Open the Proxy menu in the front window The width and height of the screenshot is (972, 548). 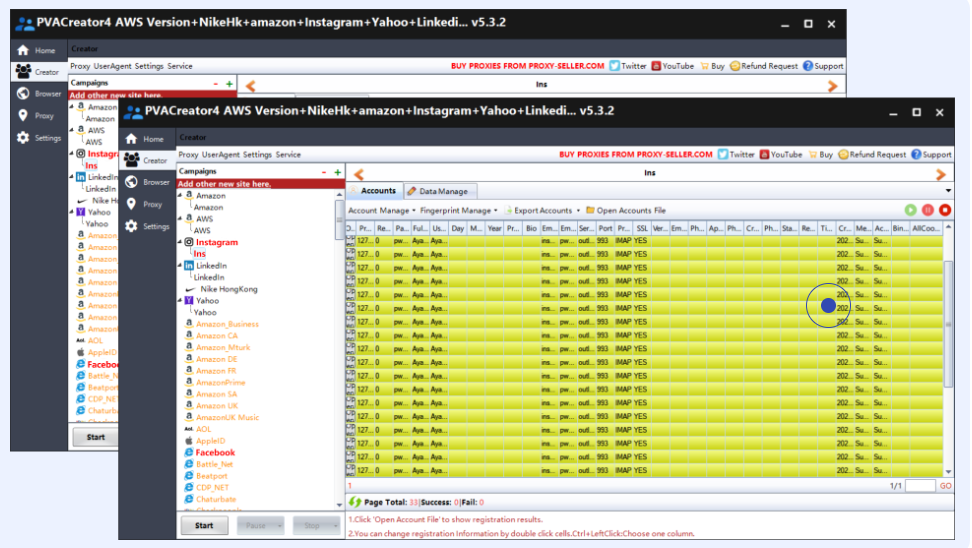(188, 154)
